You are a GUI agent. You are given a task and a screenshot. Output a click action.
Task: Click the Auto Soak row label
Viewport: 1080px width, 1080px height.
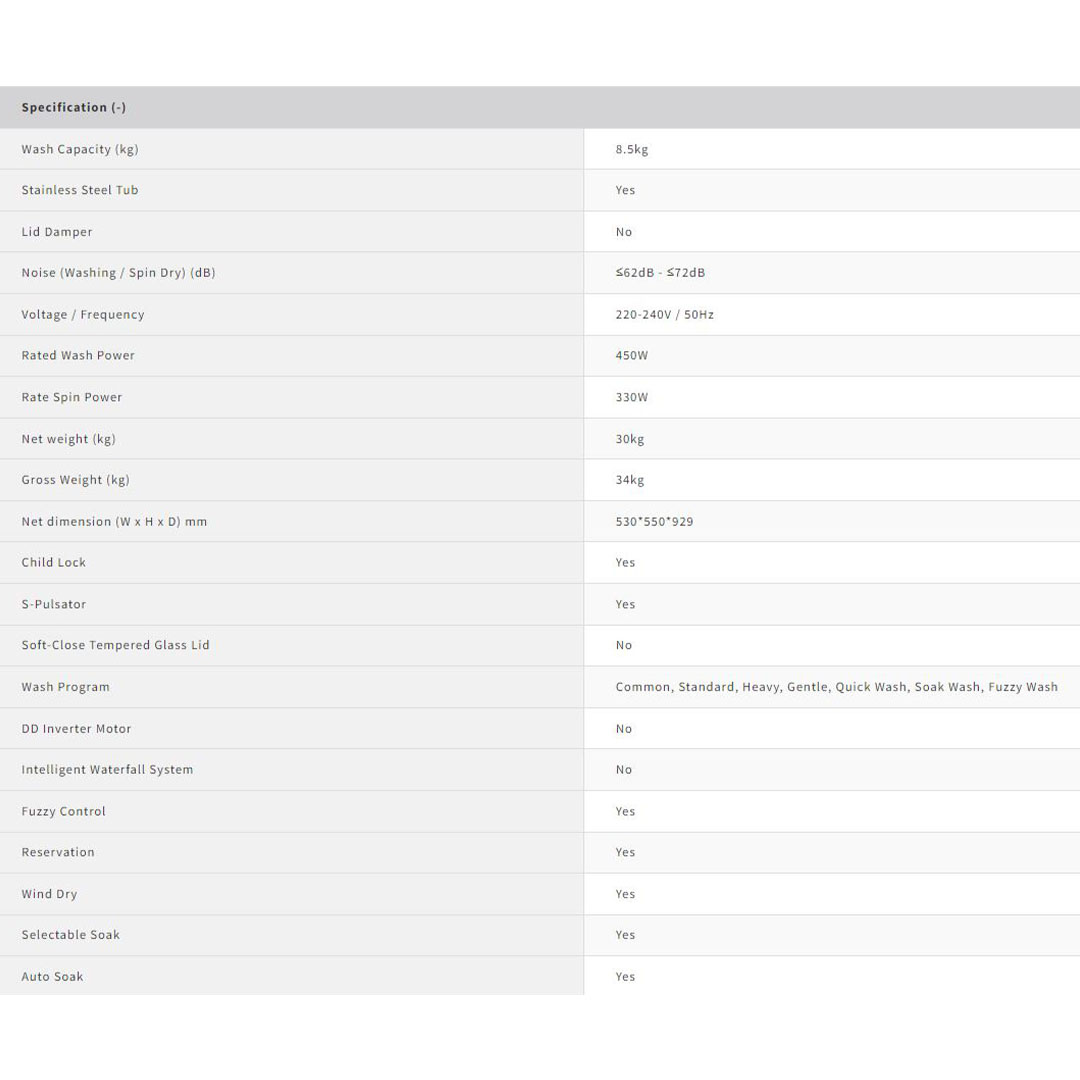point(53,977)
